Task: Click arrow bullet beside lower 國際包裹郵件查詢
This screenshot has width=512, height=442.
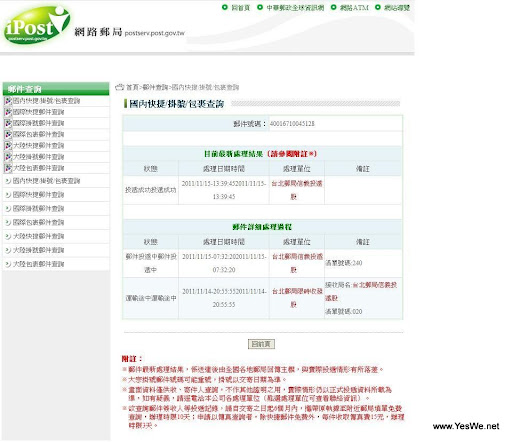Action: (x=8, y=222)
